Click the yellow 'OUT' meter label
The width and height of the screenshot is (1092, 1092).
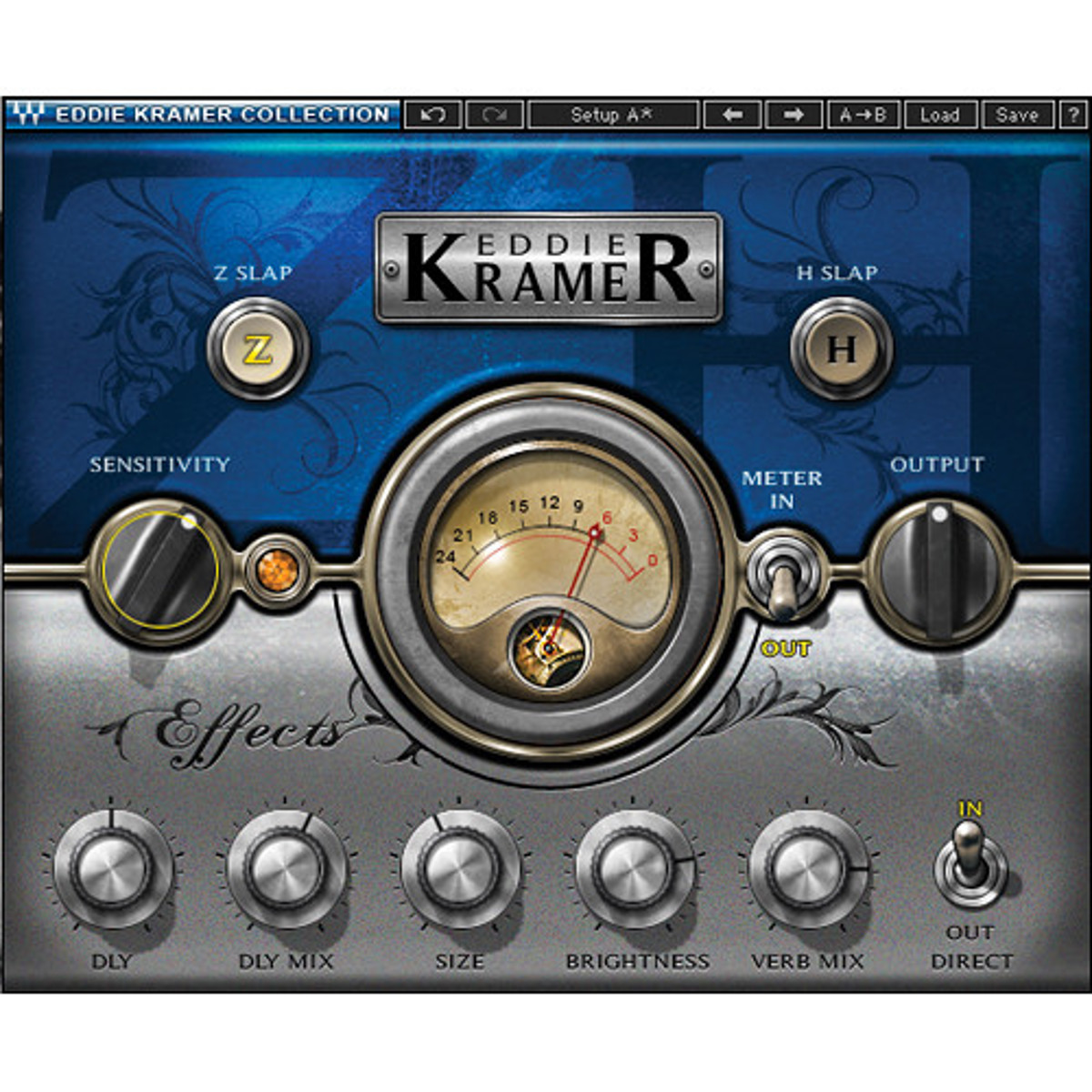786,649
